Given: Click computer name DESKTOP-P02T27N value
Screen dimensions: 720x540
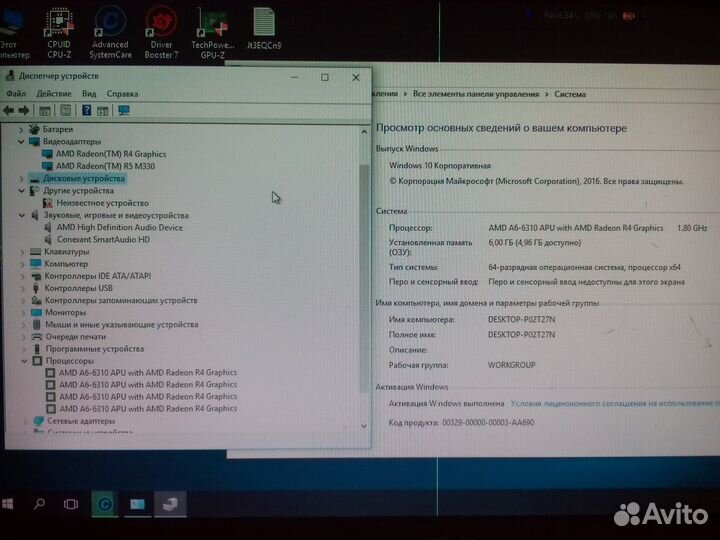Looking at the screenshot, I should 521,319.
